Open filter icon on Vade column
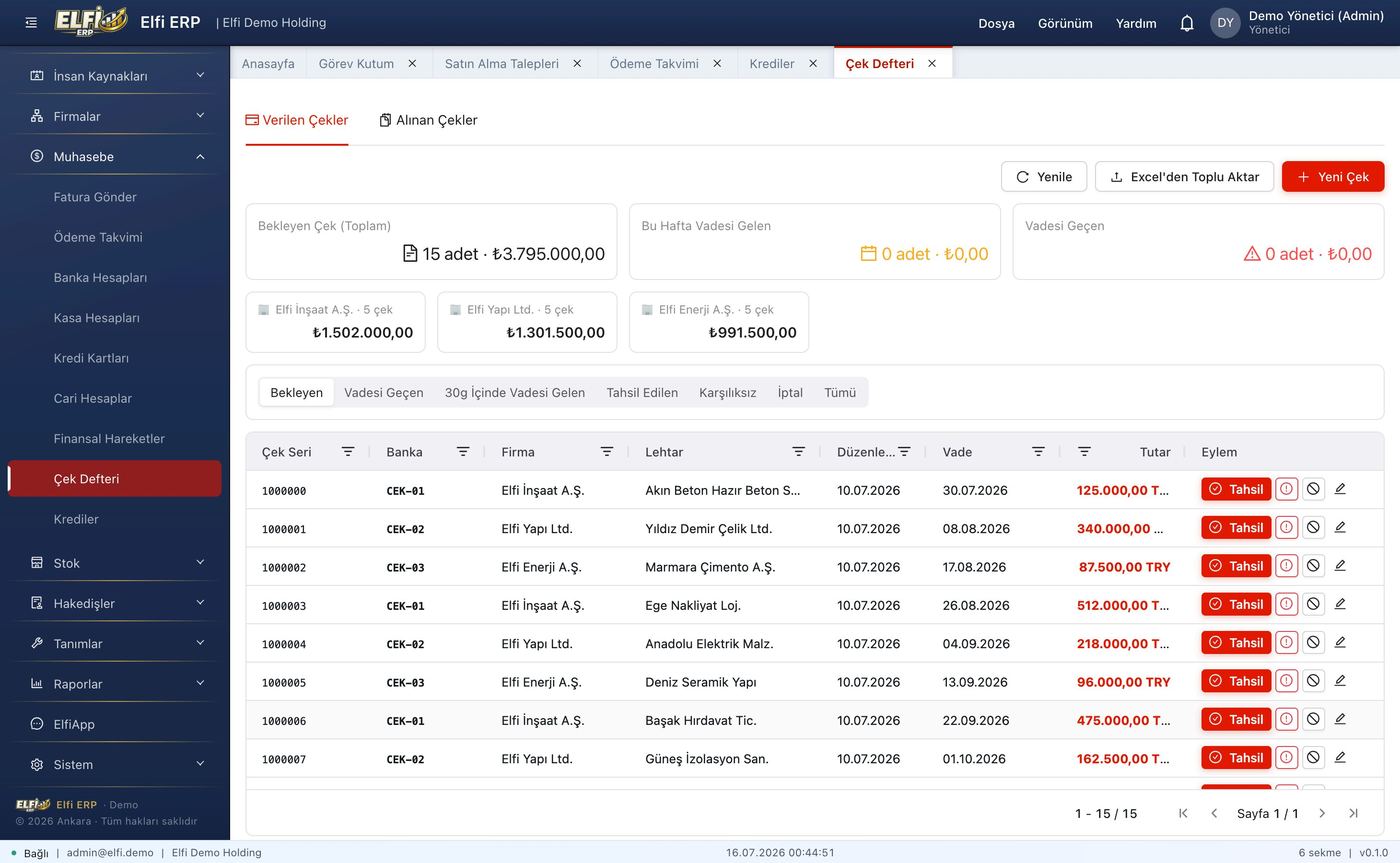The width and height of the screenshot is (1400, 863). [x=1038, y=452]
